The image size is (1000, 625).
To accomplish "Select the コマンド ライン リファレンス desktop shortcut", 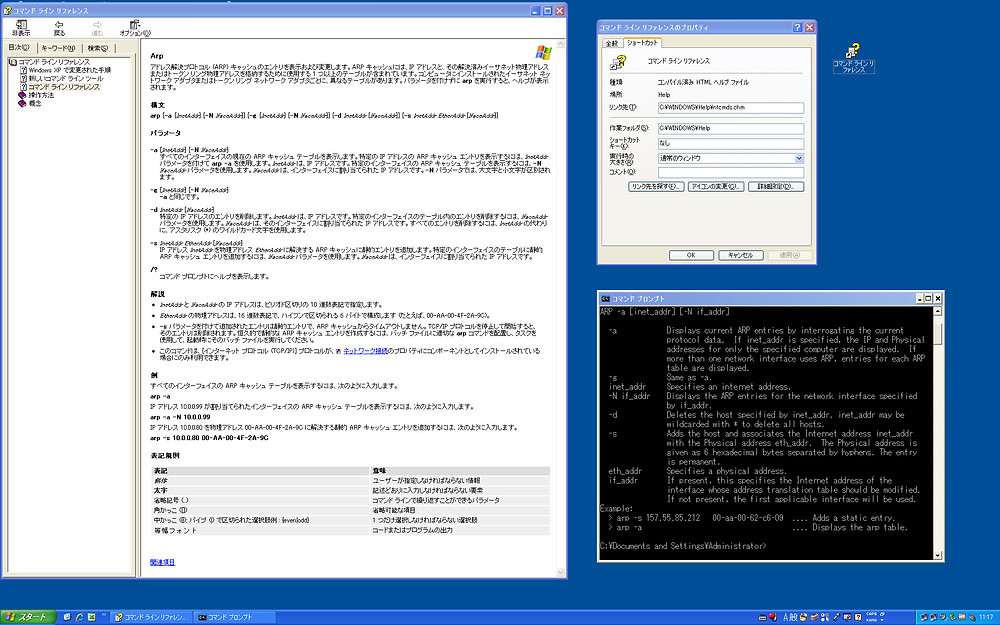I will coord(853,58).
